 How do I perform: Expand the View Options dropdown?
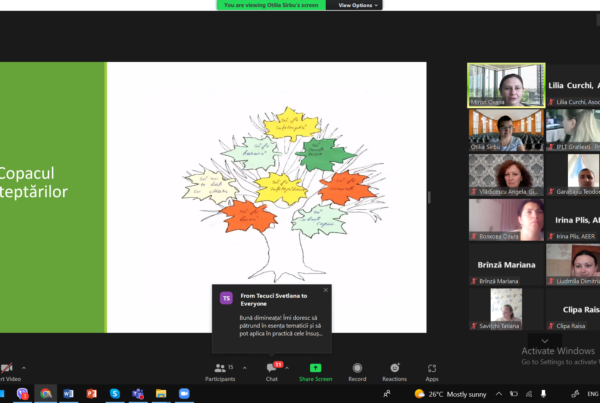359,5
